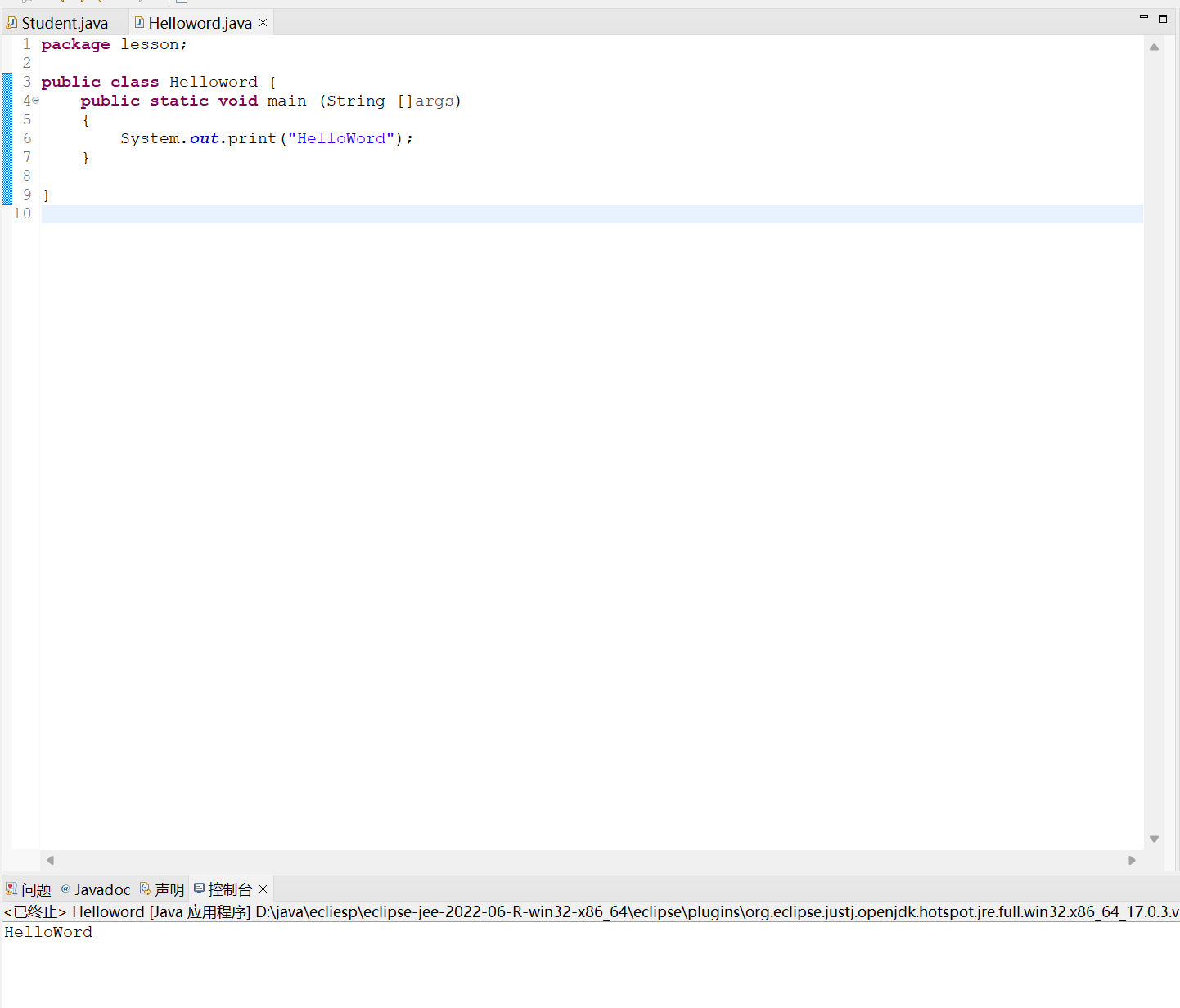Click "args" parameter on line 4

(434, 101)
